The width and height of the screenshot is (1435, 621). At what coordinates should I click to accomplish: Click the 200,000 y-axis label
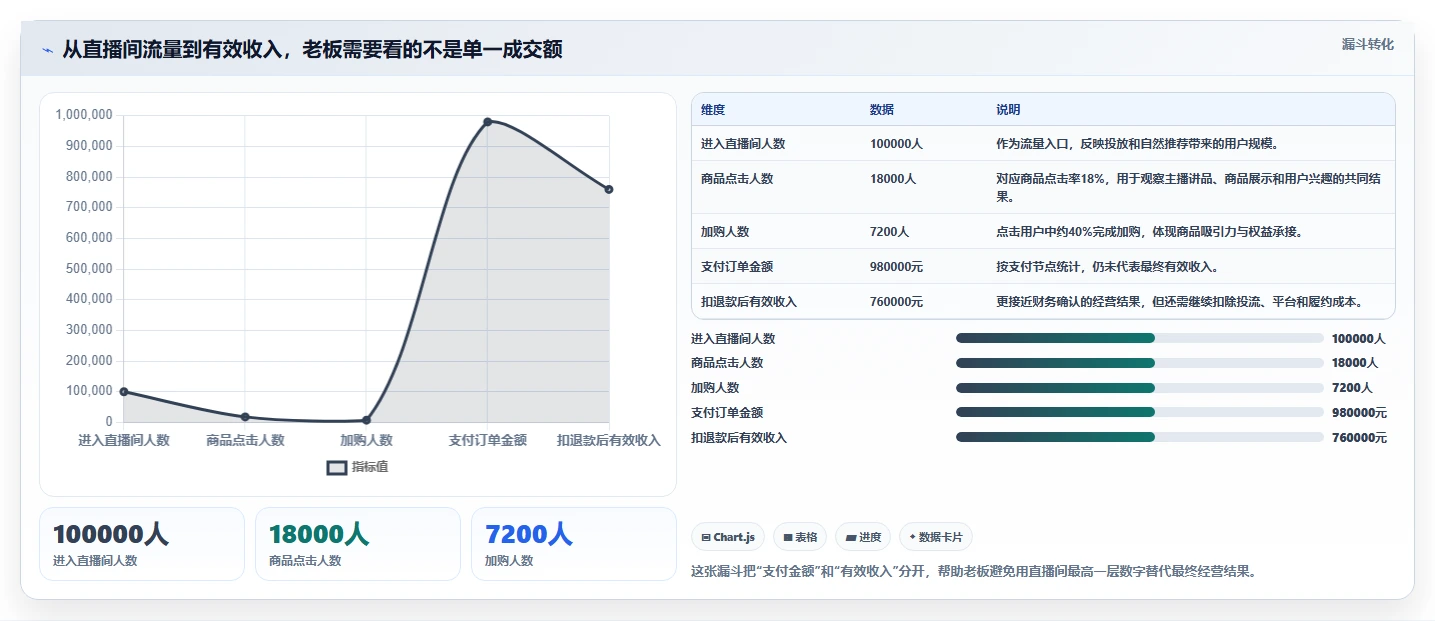[x=88, y=360]
